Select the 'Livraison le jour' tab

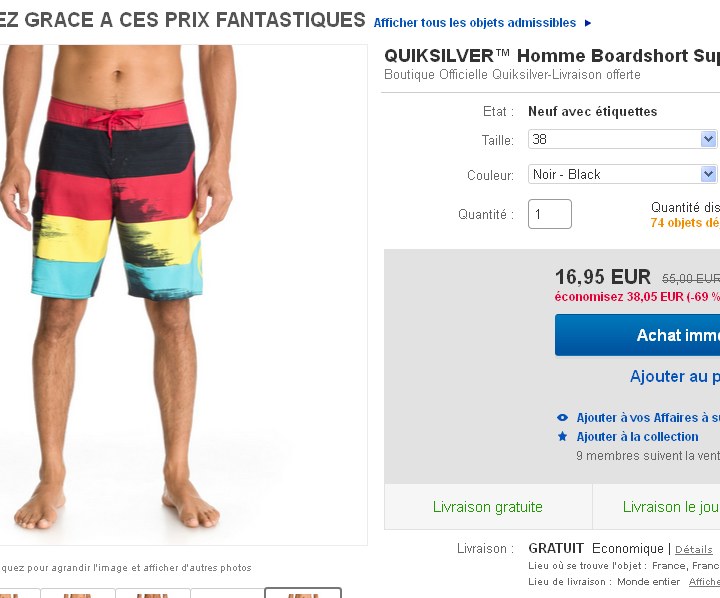[670, 507]
